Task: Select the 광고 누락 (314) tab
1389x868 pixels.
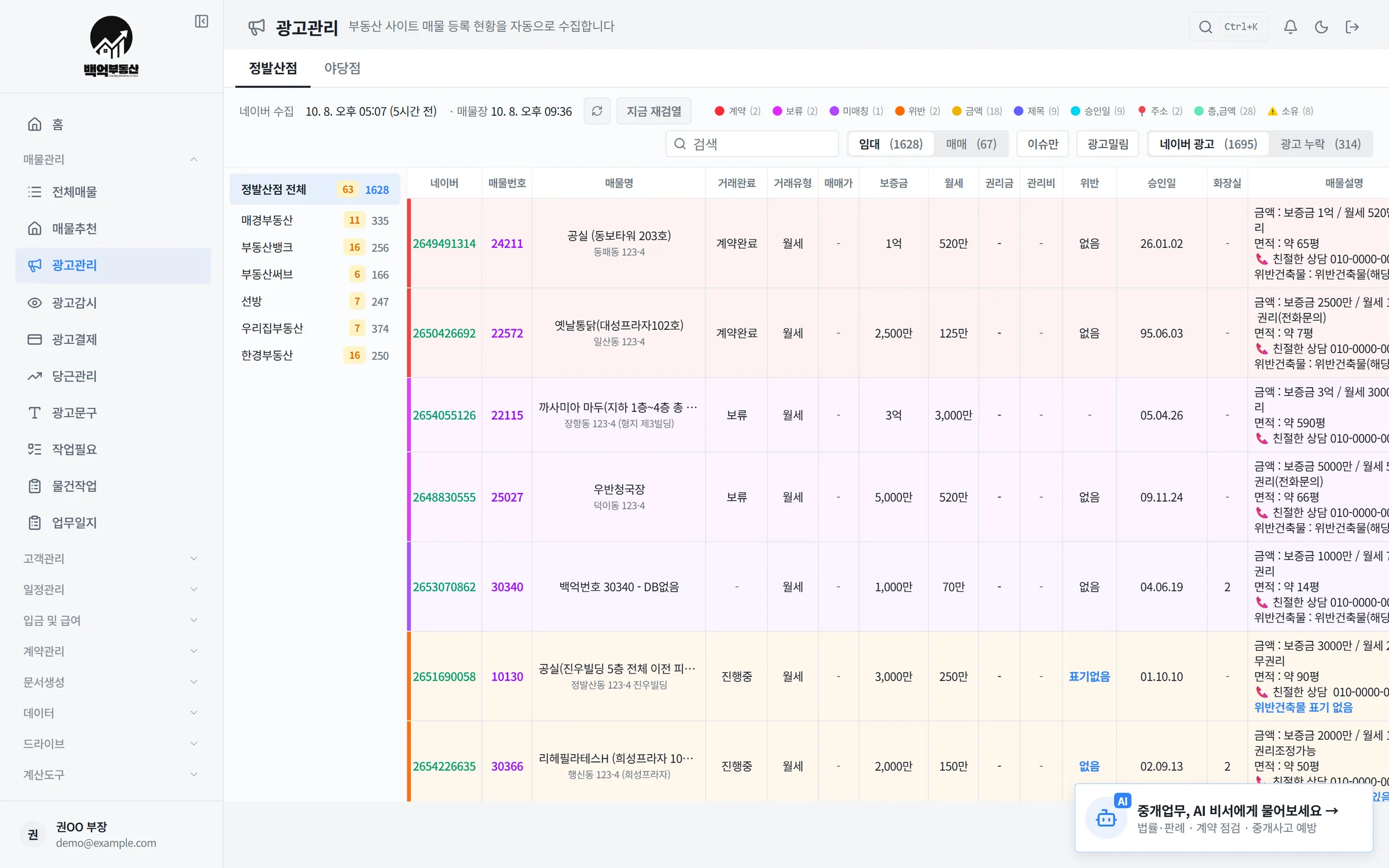Action: 1320,144
